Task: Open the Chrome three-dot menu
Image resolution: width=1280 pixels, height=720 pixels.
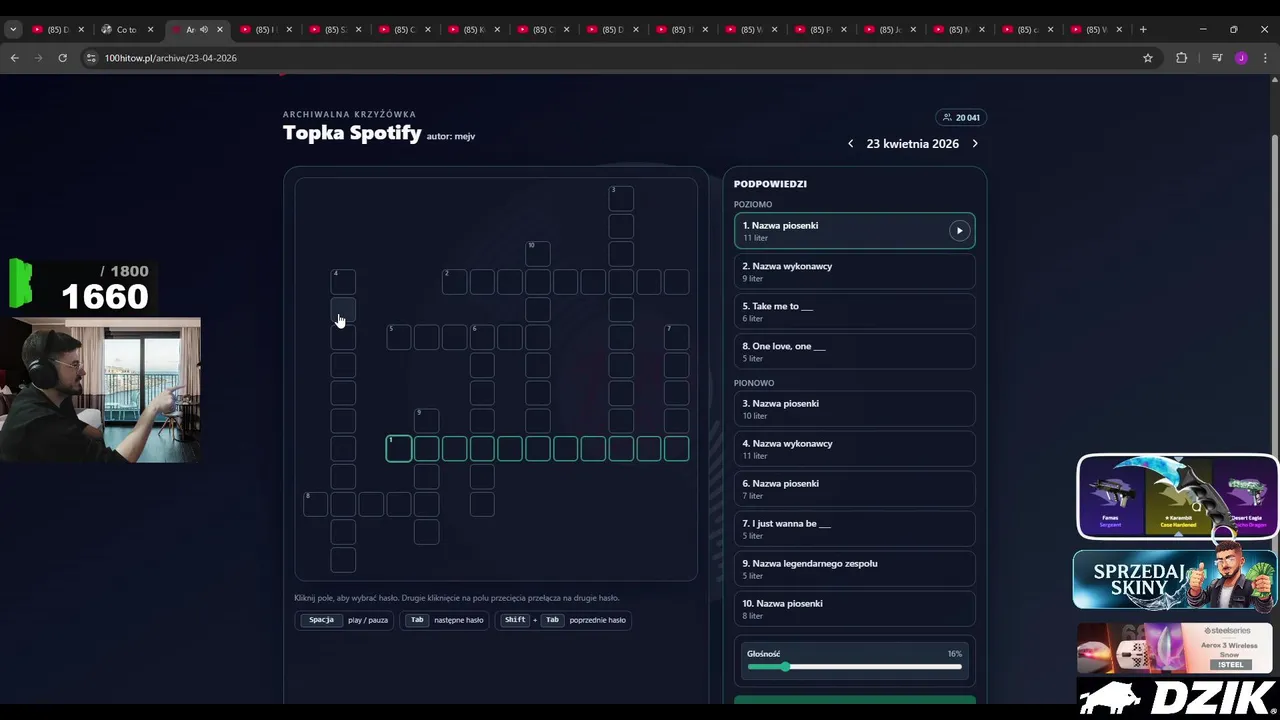Action: 1266,58
